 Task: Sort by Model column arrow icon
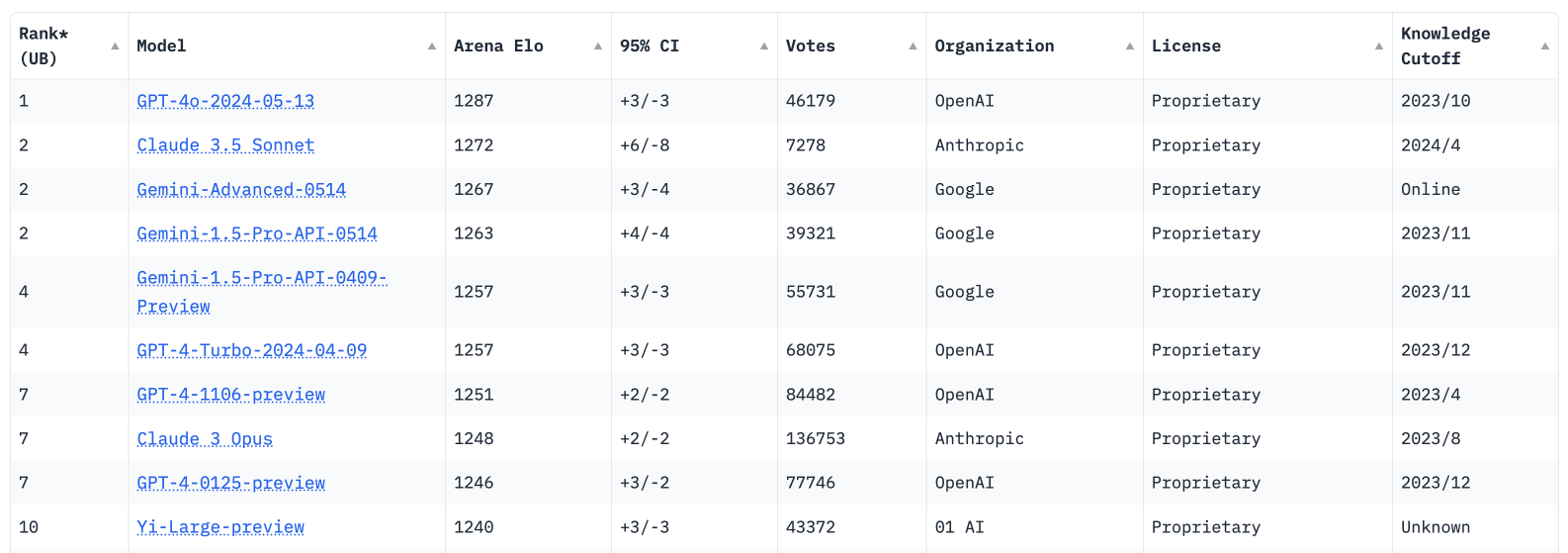tap(432, 46)
